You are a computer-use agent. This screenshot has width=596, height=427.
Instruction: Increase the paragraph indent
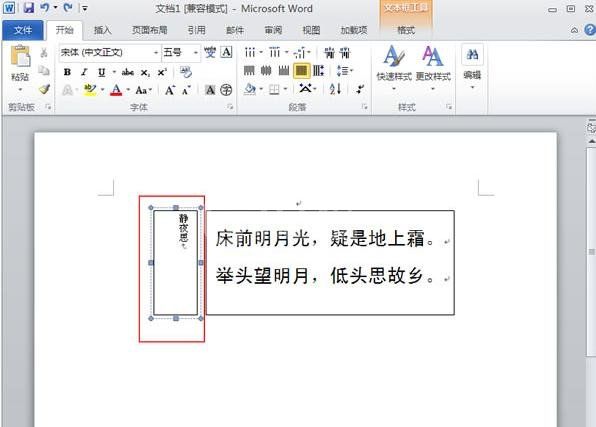[x=345, y=52]
